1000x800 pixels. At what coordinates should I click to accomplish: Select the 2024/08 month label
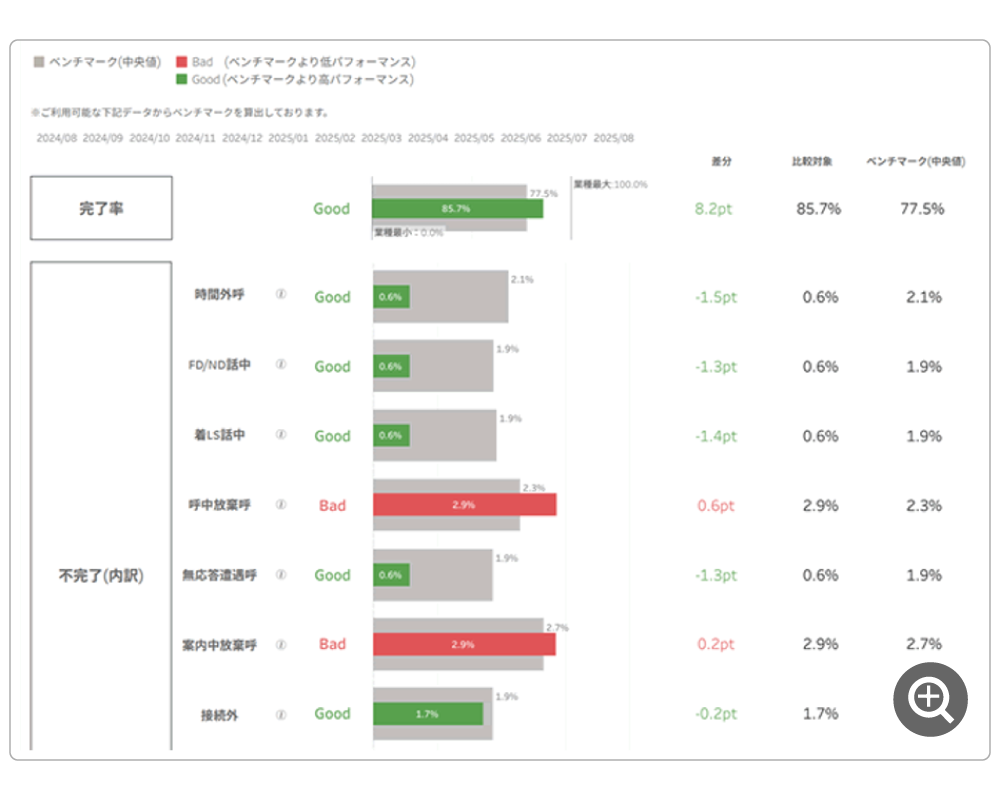click(57, 139)
